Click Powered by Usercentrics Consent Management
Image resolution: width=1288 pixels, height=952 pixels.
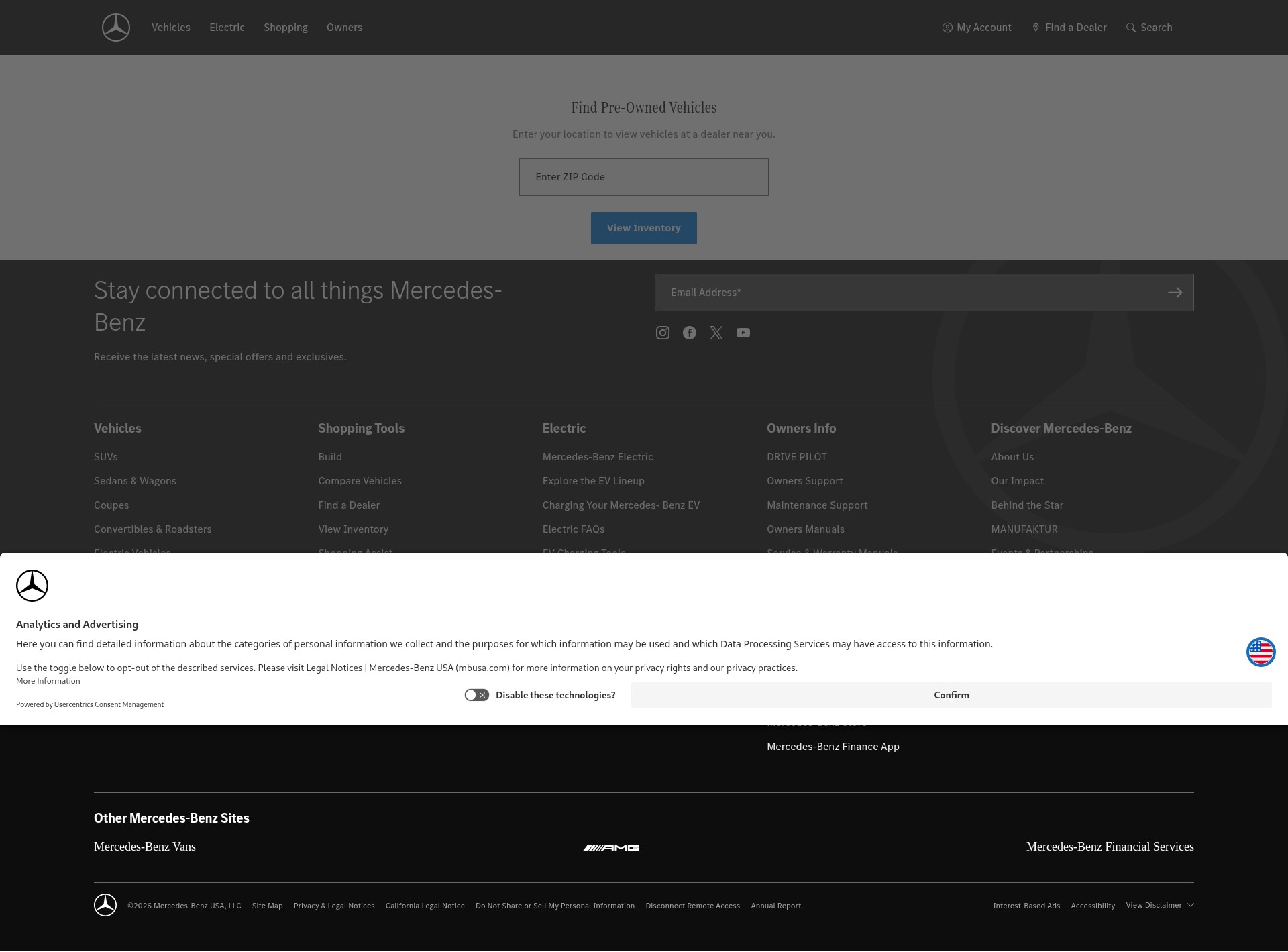(x=90, y=704)
